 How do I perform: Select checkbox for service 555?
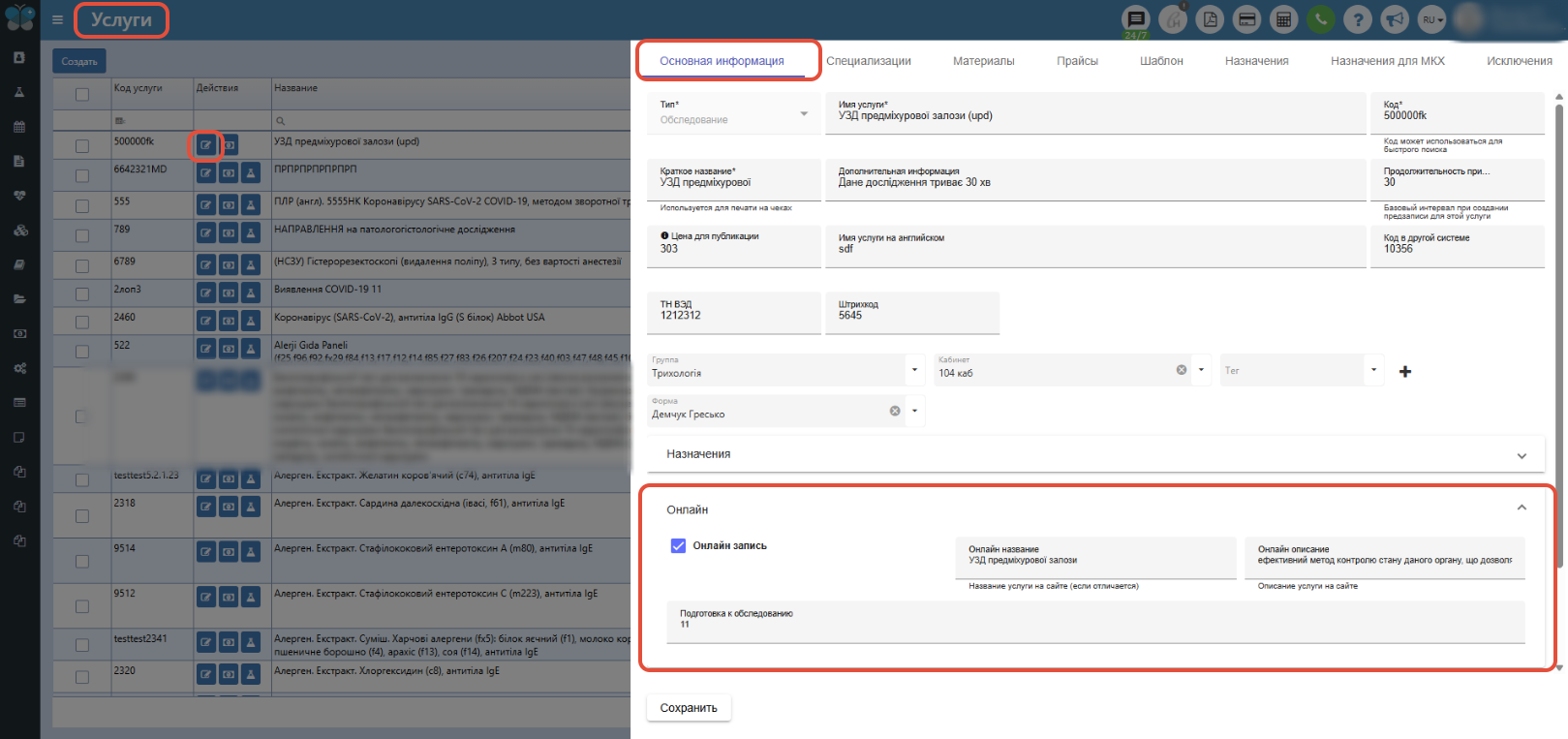coord(82,206)
